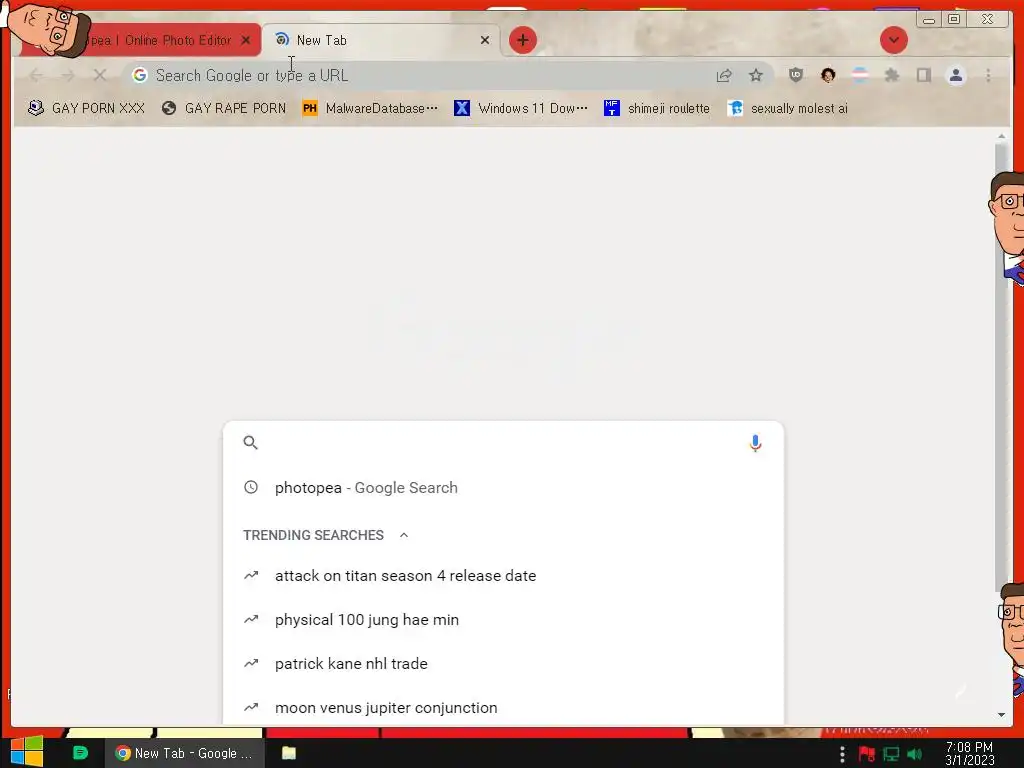The height and width of the screenshot is (768, 1024).
Task: Choose physical 100 jung hae min suggestion
Action: click(503, 620)
